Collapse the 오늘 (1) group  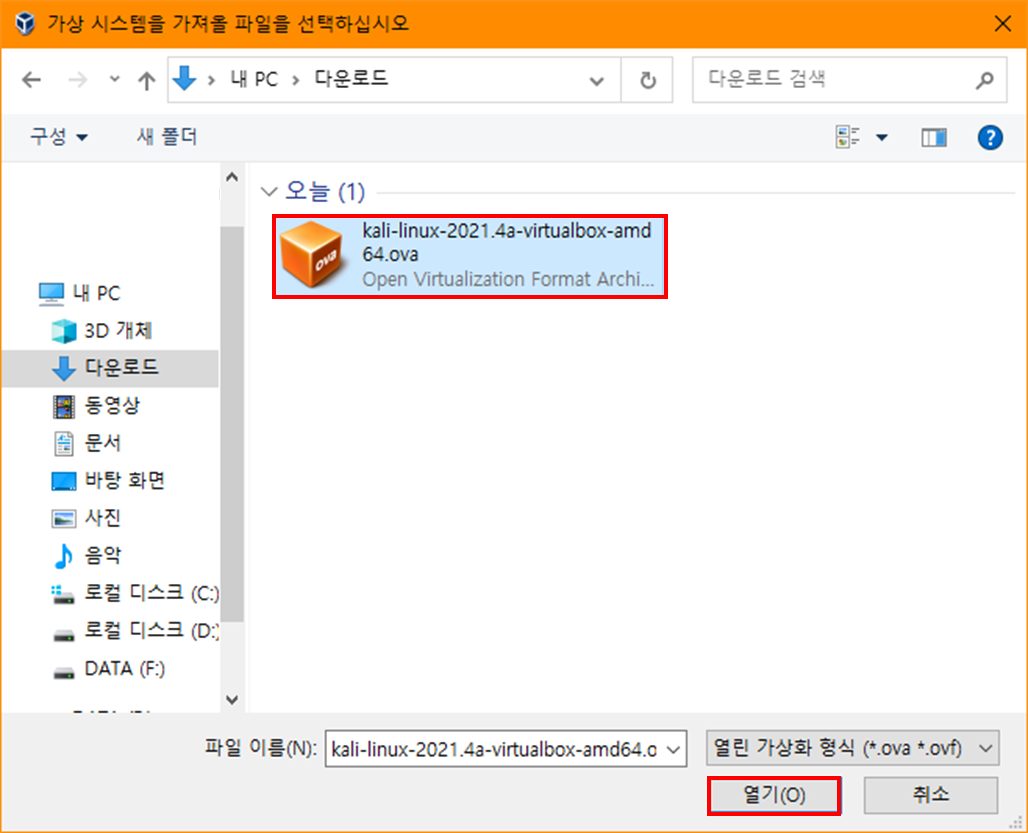coord(268,191)
